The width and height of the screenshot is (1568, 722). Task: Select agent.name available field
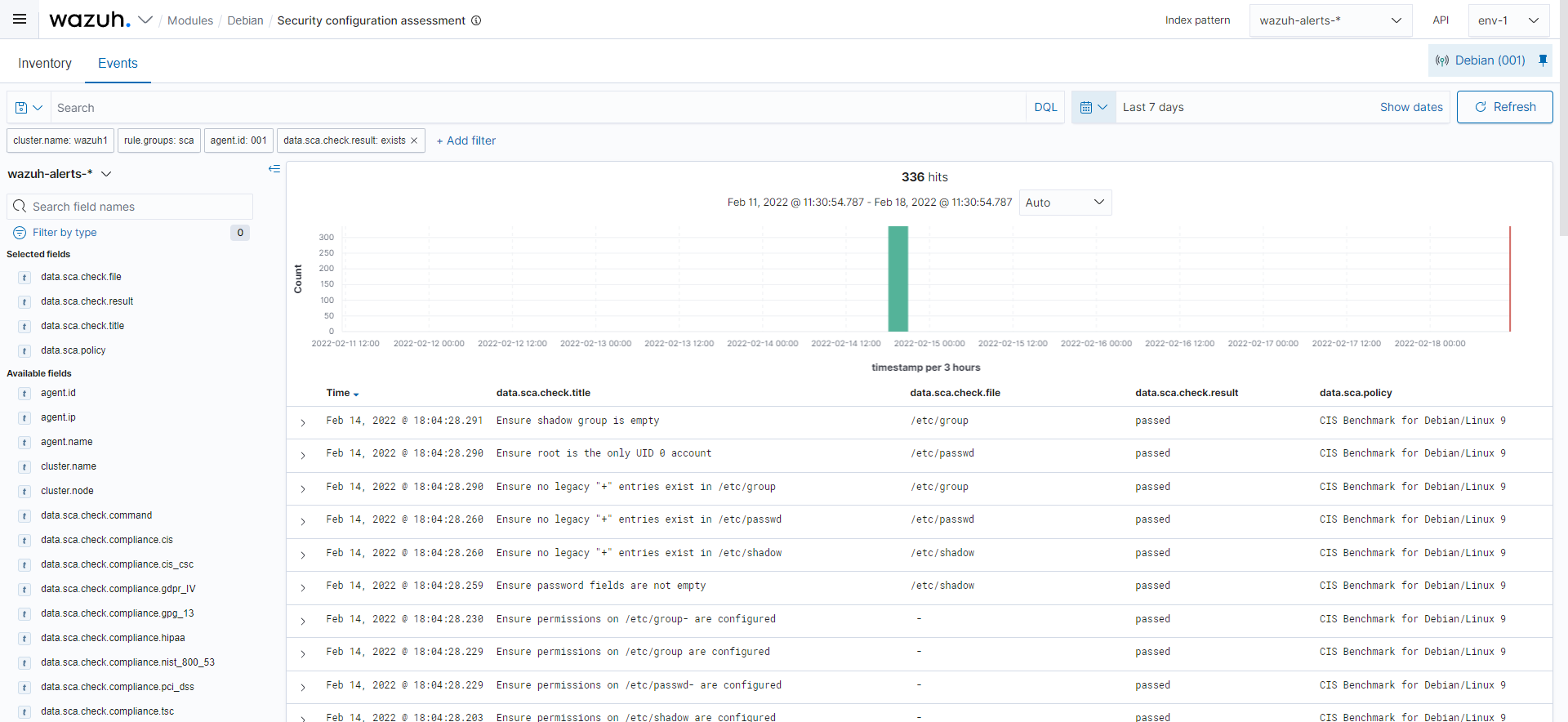(67, 442)
